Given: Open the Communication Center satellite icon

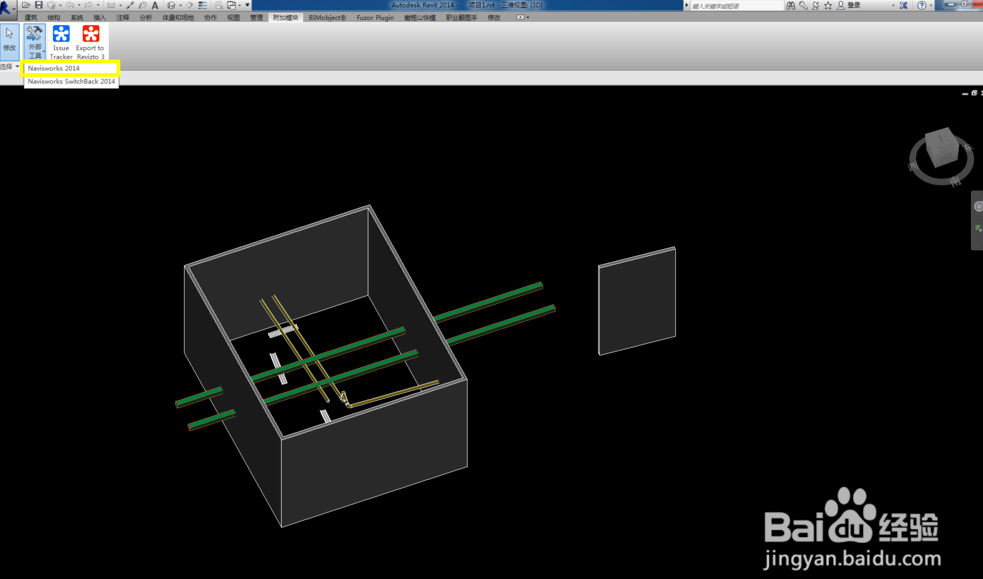Looking at the screenshot, I should coord(816,6).
